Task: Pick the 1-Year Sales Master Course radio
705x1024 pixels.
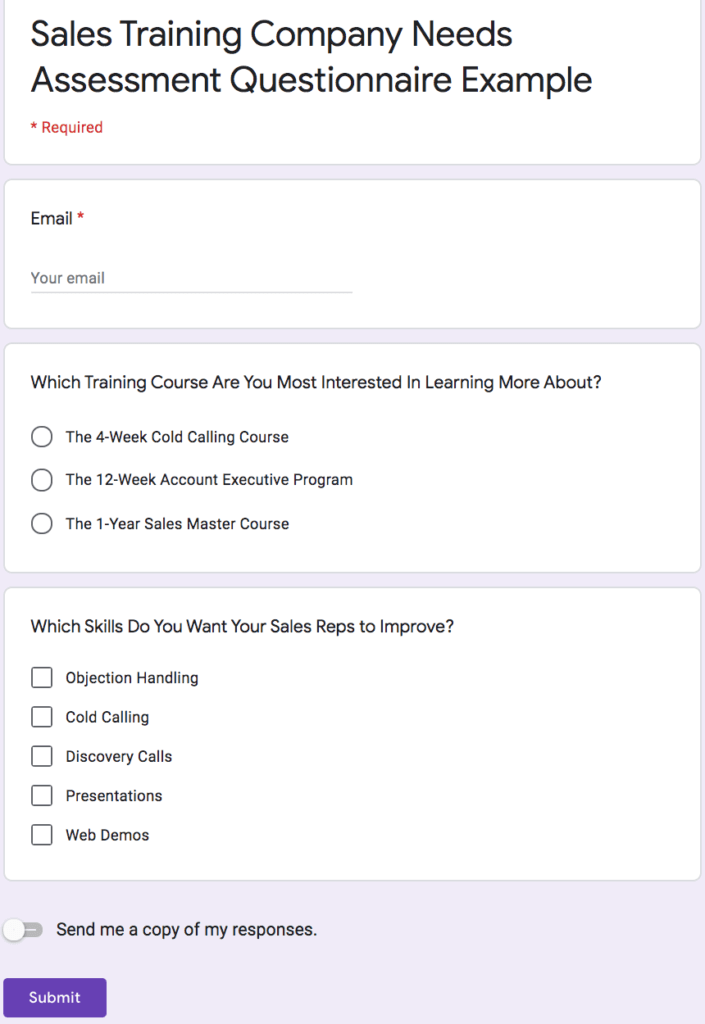Action: [x=42, y=524]
